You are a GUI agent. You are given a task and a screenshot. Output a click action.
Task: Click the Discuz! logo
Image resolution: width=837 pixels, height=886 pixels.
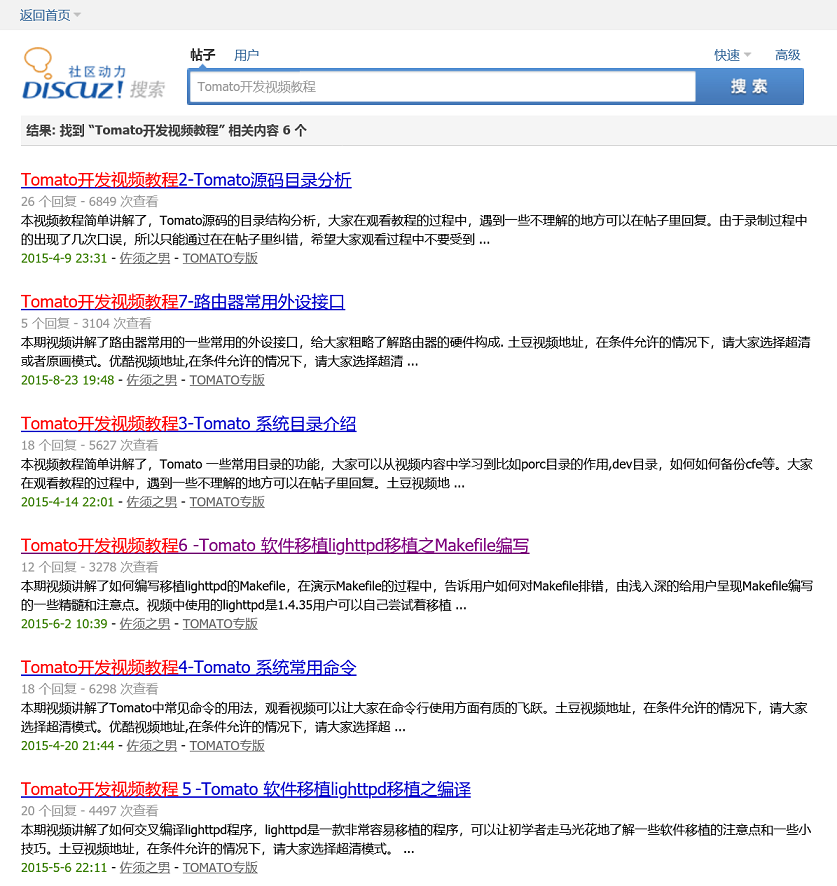pos(94,75)
